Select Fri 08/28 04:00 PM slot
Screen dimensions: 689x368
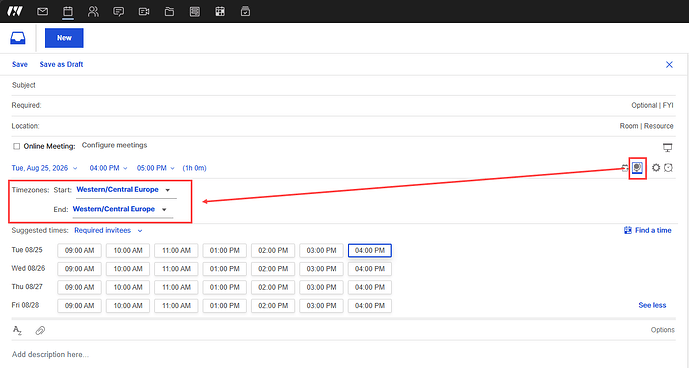tap(370, 306)
